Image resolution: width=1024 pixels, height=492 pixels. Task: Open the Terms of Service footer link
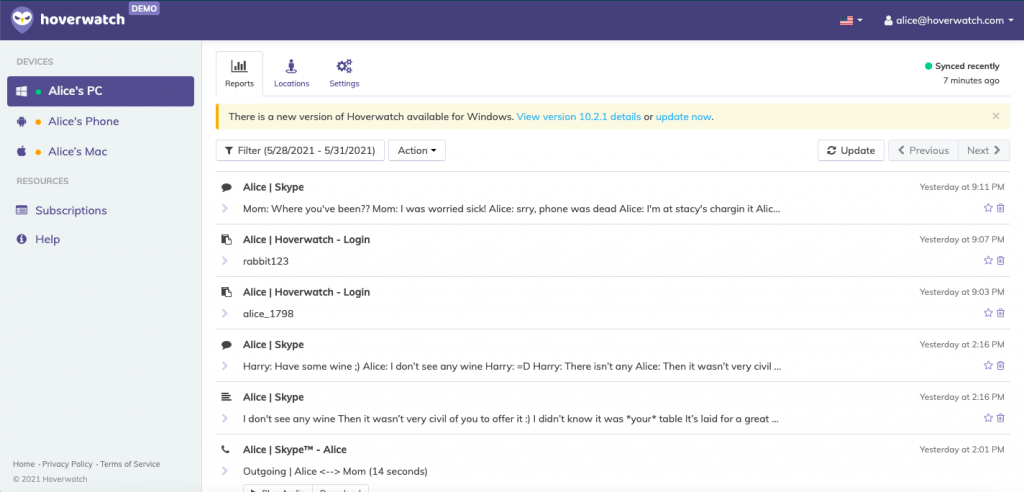130,464
